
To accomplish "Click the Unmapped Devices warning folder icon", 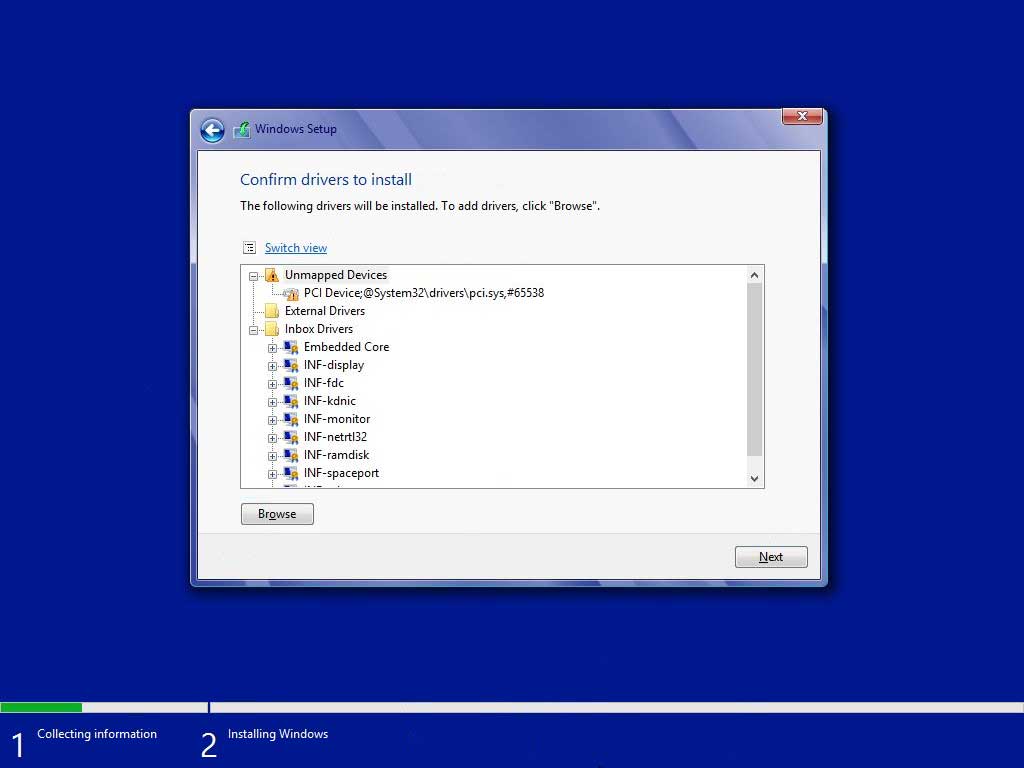I will pyautogui.click(x=272, y=275).
